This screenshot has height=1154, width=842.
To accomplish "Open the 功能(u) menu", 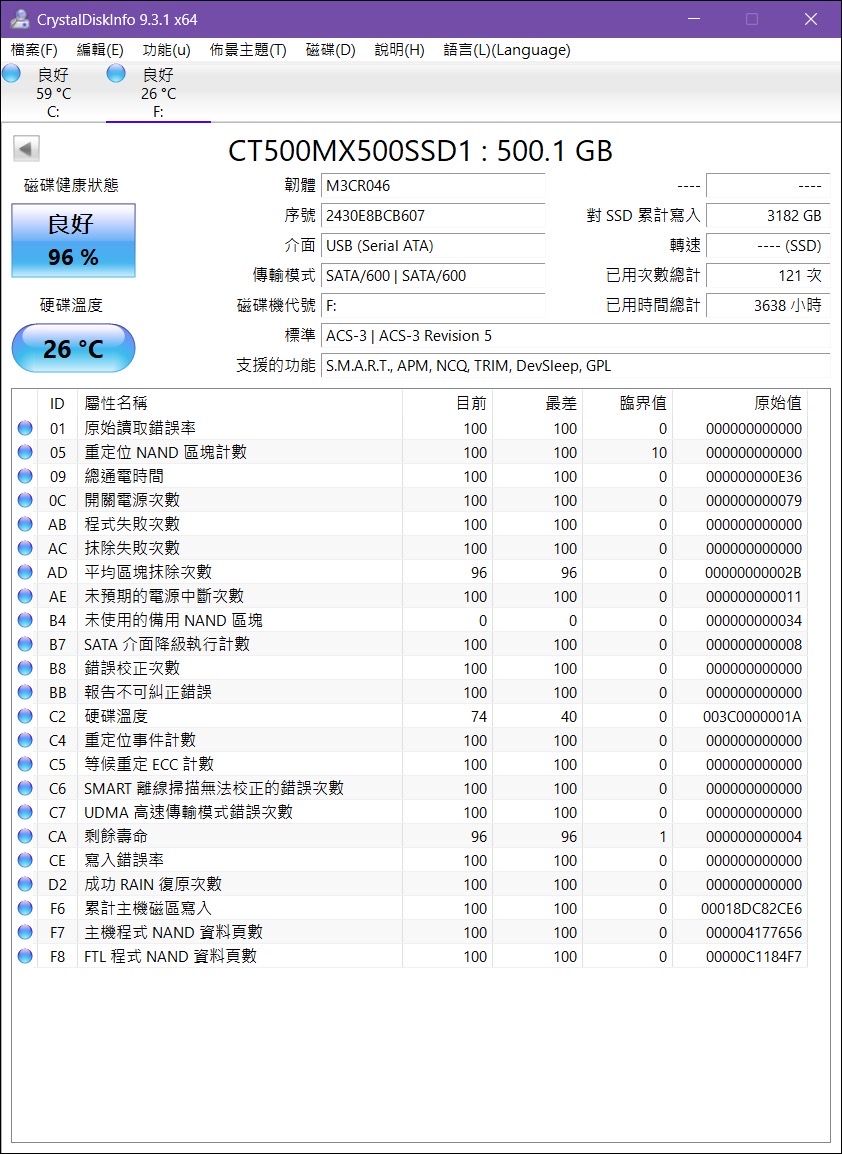I will (x=166, y=50).
